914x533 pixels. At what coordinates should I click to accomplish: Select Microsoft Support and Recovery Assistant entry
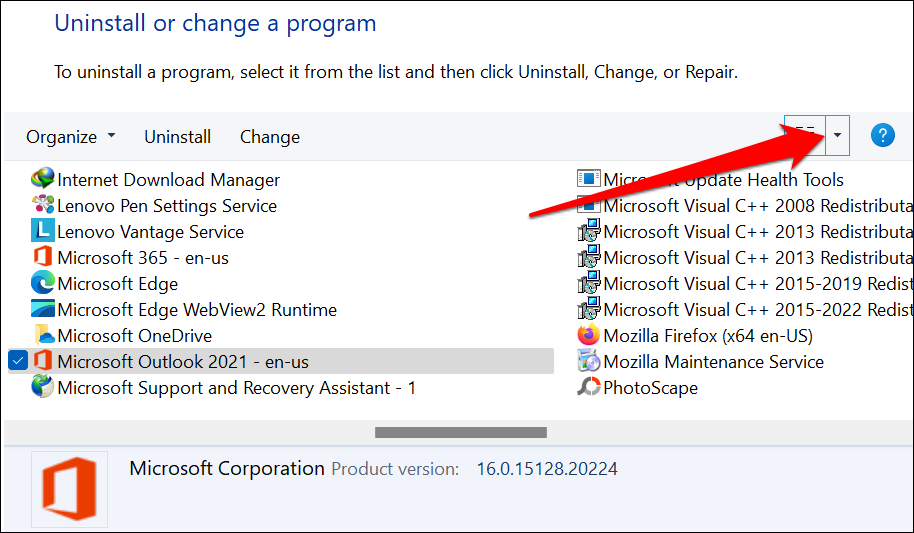tap(236, 388)
